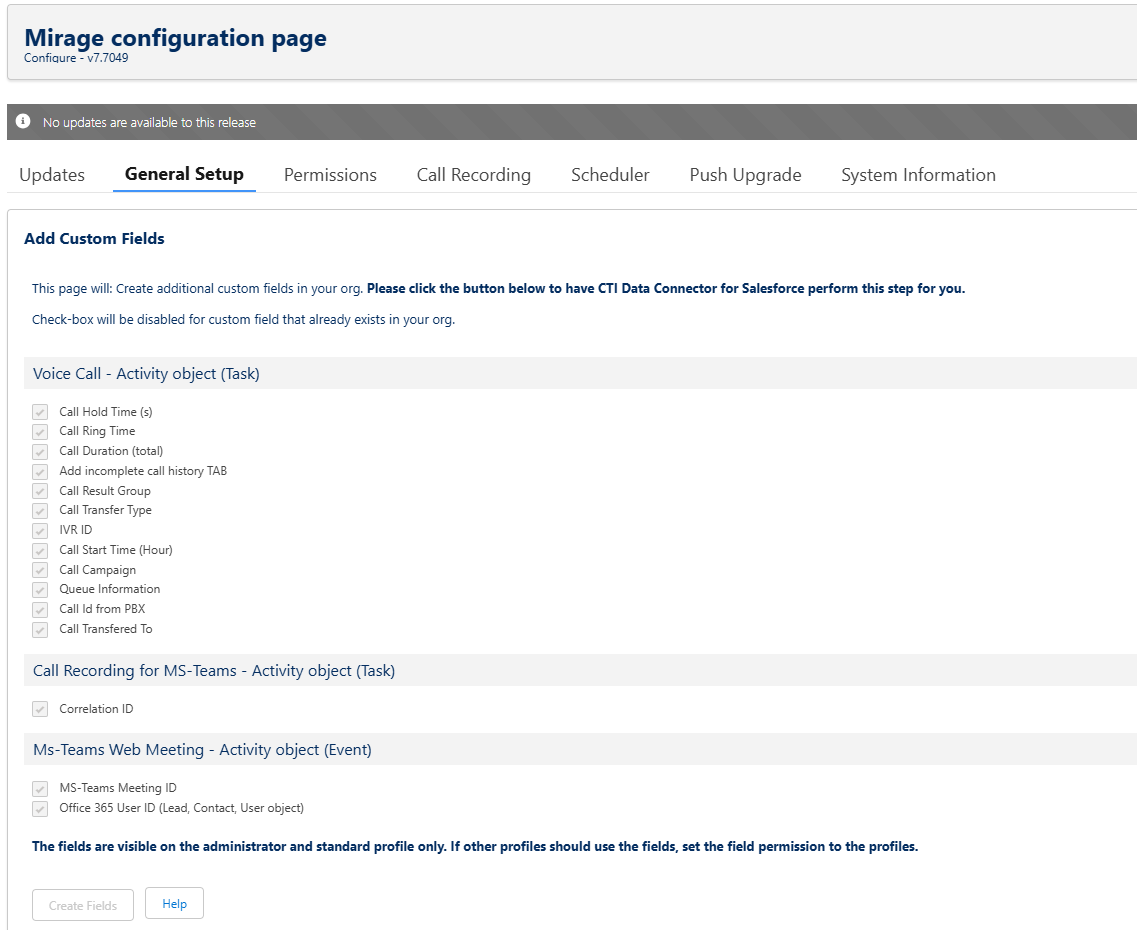Click the Create Fields button
1137x930 pixels.
[83, 905]
